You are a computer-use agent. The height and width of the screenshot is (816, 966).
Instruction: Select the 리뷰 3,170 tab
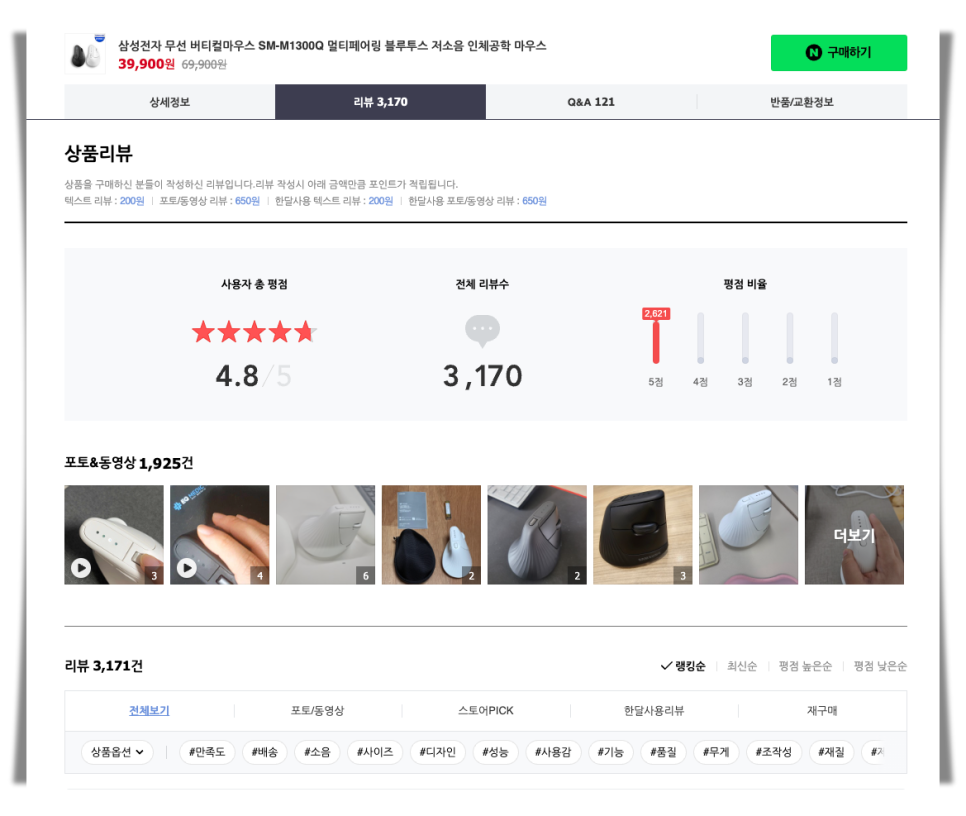click(x=380, y=102)
